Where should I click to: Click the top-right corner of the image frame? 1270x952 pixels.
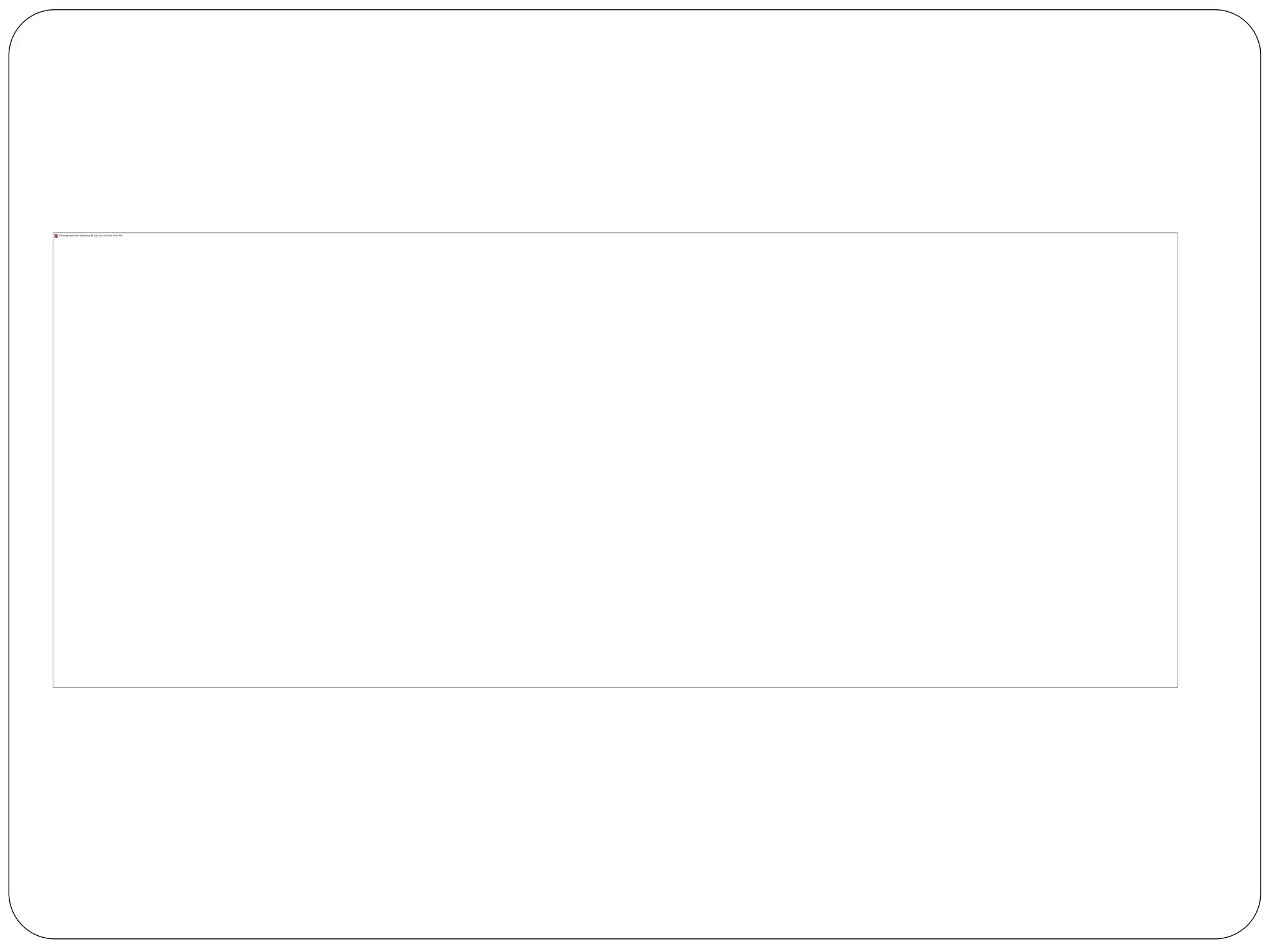[1178, 232]
